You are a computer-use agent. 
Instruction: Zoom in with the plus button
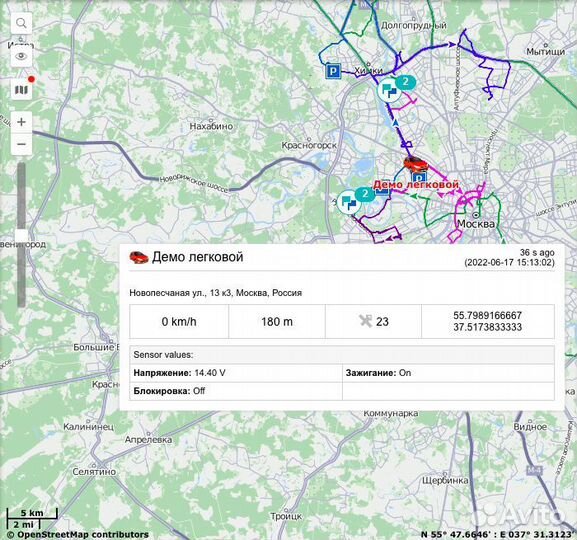click(21, 122)
